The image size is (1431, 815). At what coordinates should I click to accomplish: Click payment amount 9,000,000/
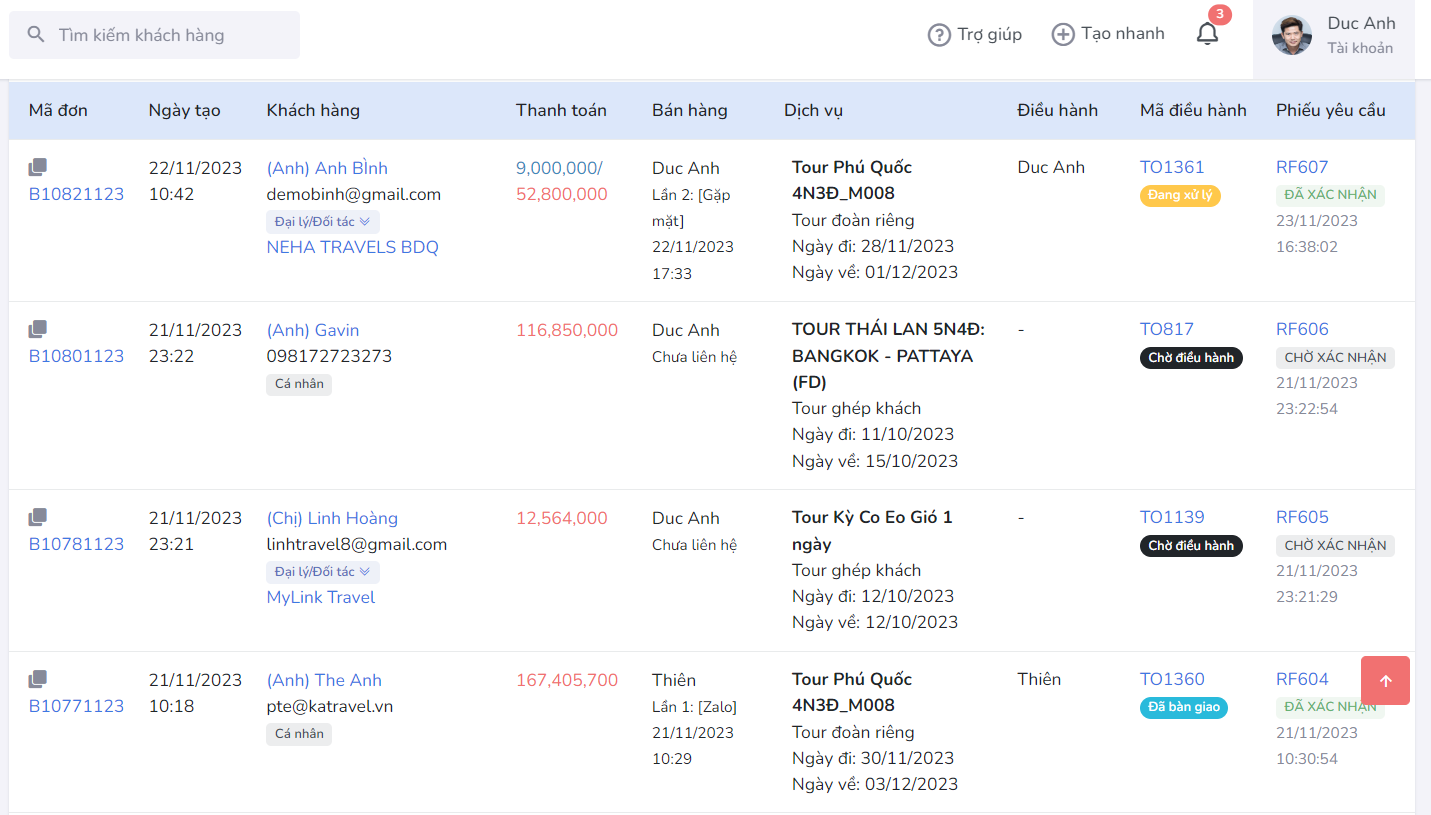coord(560,168)
